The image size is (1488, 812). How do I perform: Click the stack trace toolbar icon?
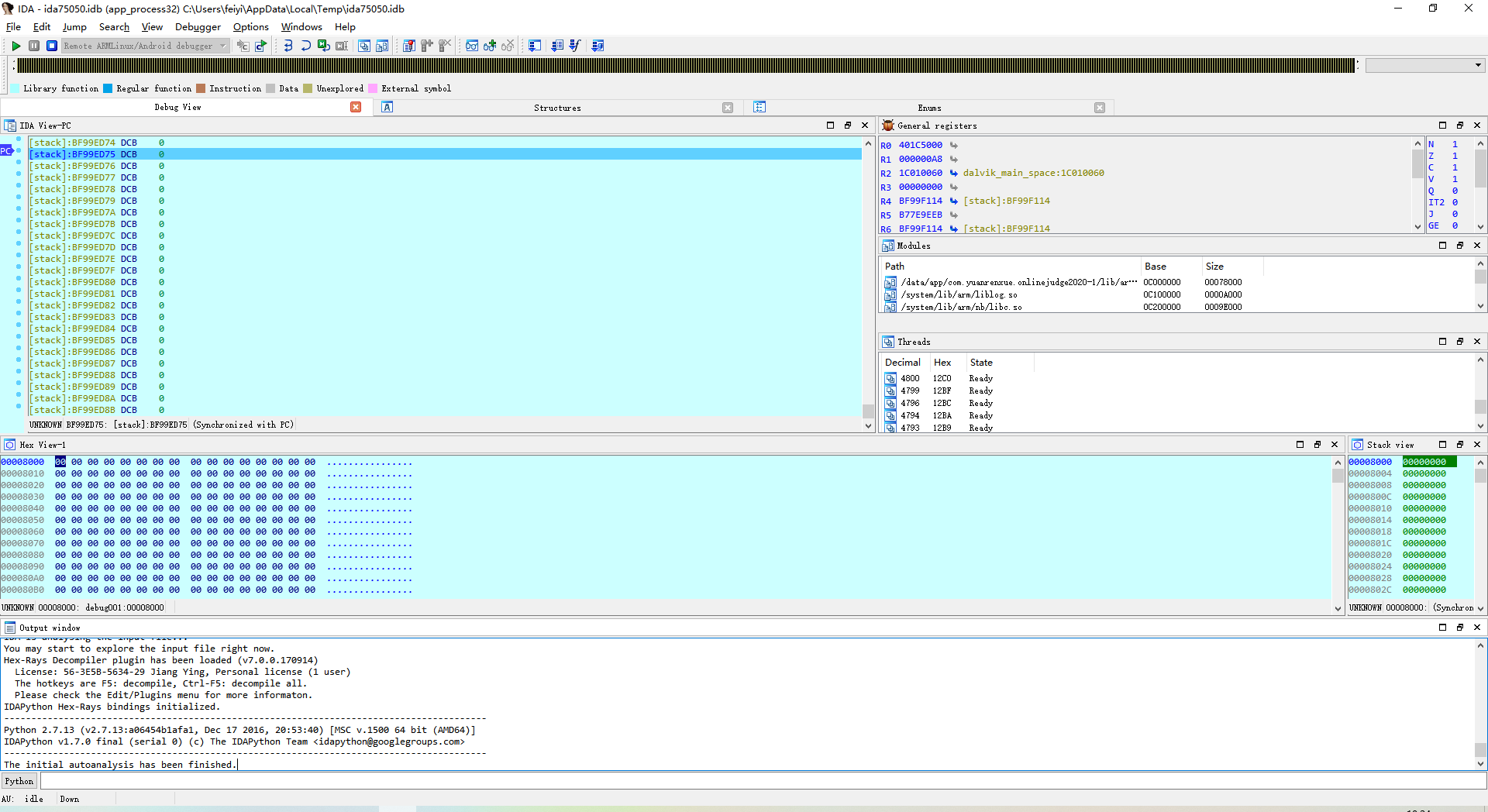click(598, 46)
